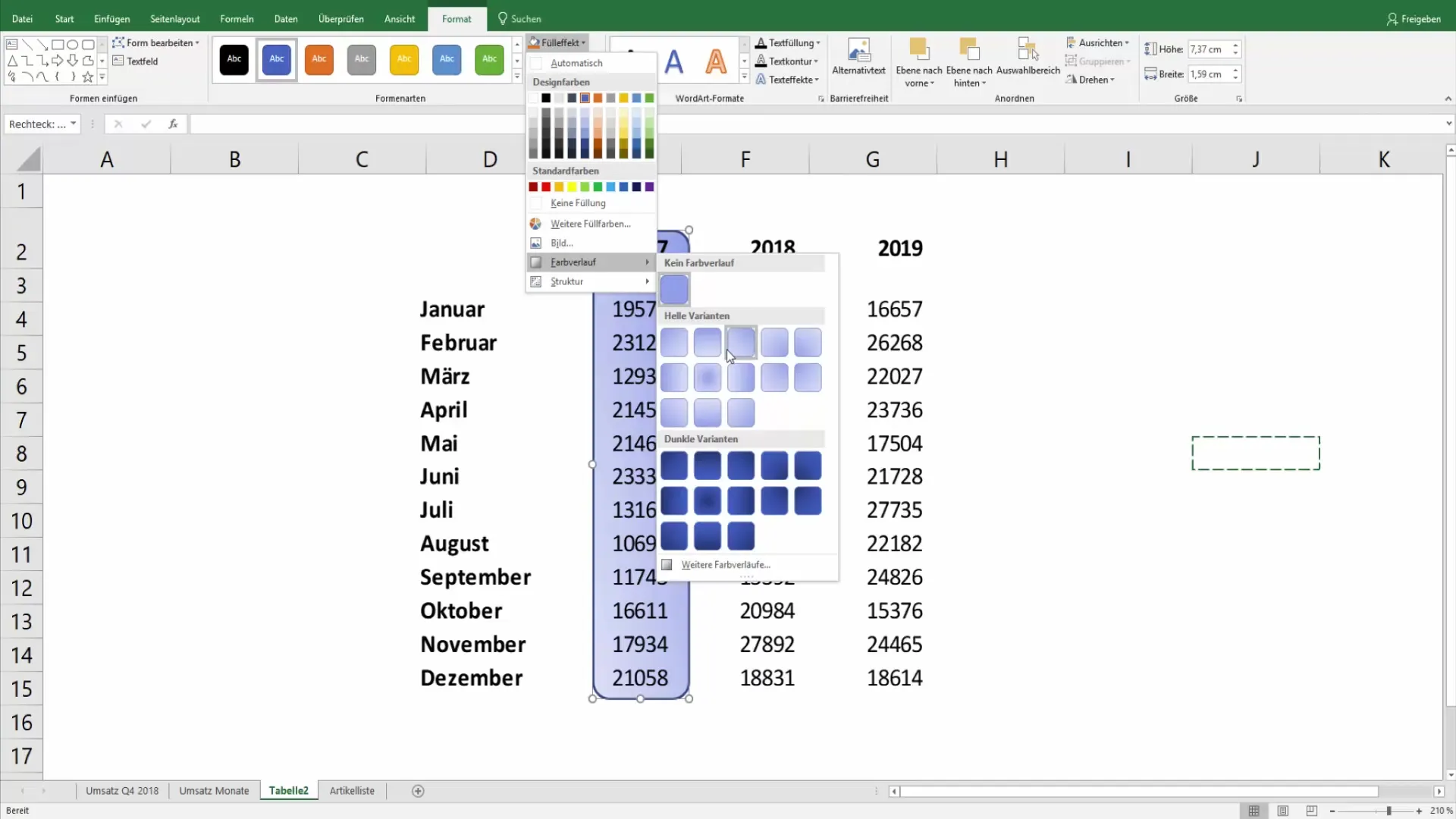
Task: Switch to Umsatz Q4 2018 tab
Action: [x=123, y=790]
